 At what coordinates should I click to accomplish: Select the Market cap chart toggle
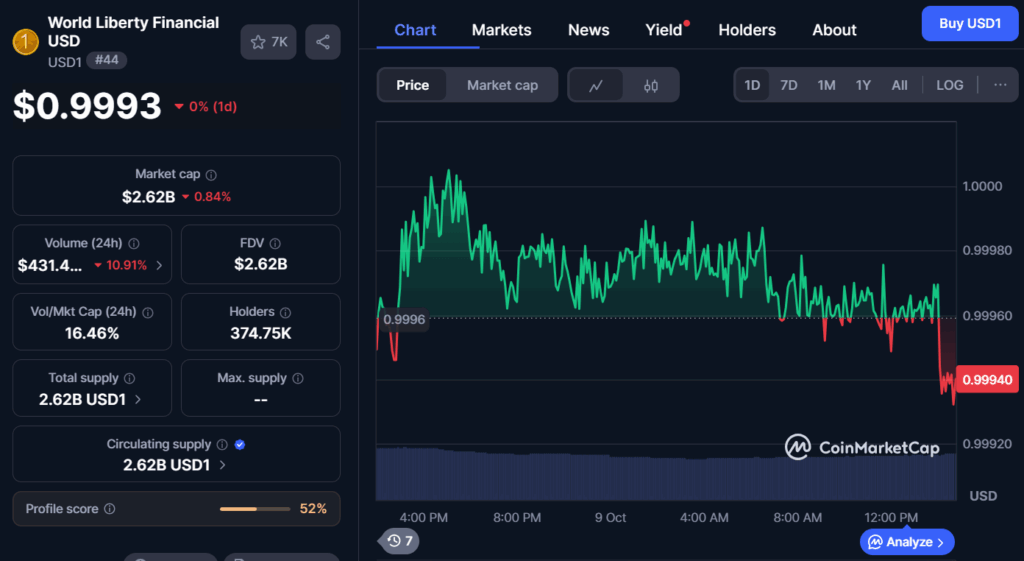pos(502,86)
